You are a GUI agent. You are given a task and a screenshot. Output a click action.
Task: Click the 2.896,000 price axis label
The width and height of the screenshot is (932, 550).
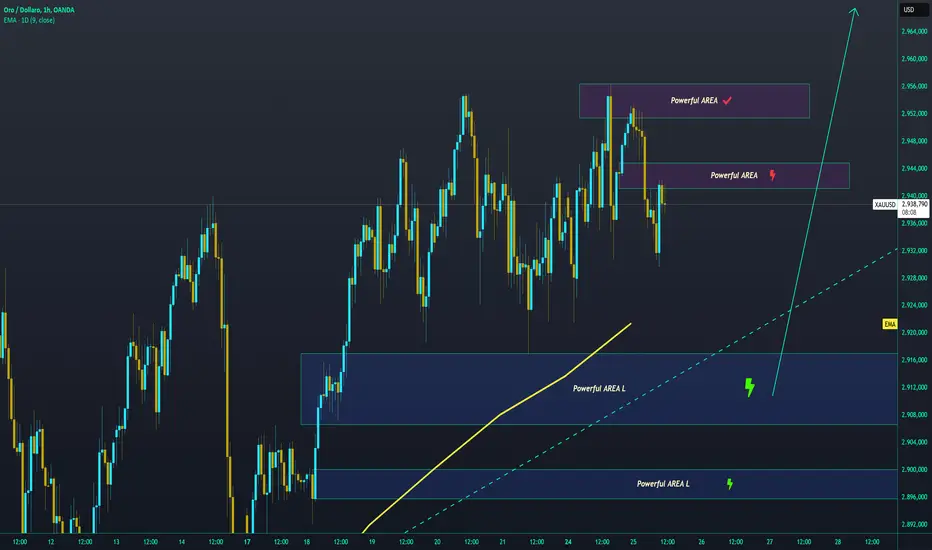pos(914,497)
